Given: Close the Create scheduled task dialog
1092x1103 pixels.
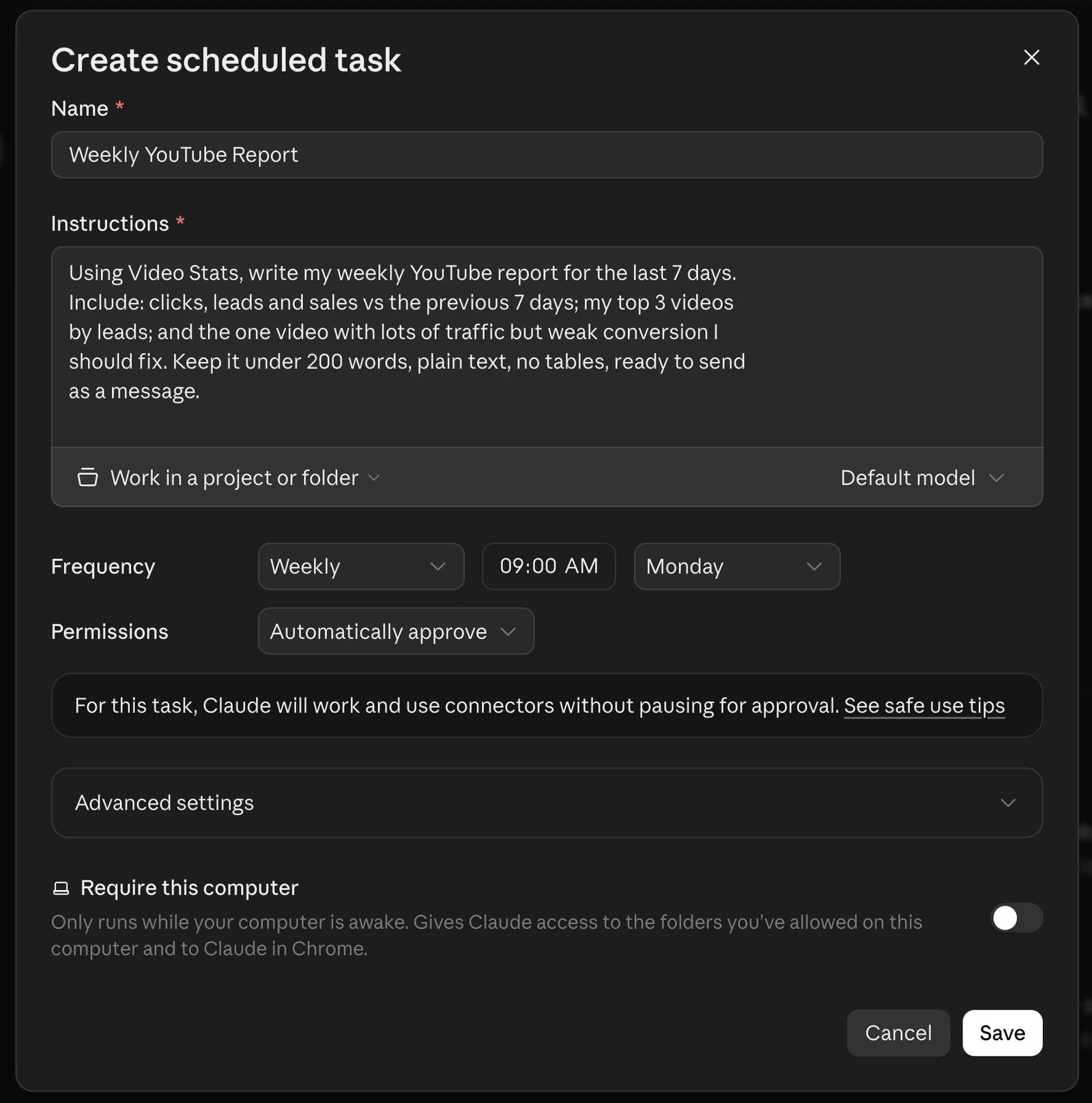Looking at the screenshot, I should click(1031, 57).
